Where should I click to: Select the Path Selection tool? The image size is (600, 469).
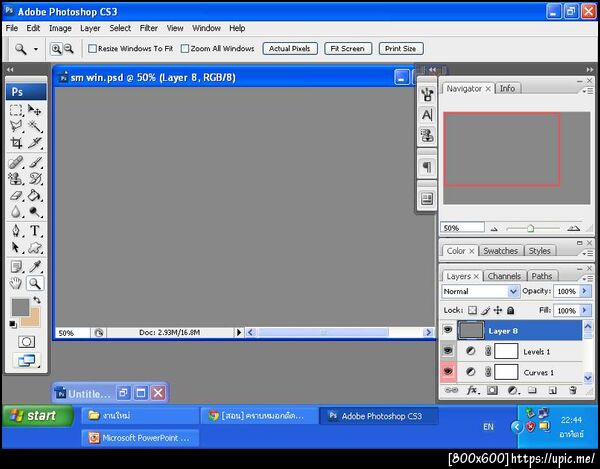coord(16,248)
